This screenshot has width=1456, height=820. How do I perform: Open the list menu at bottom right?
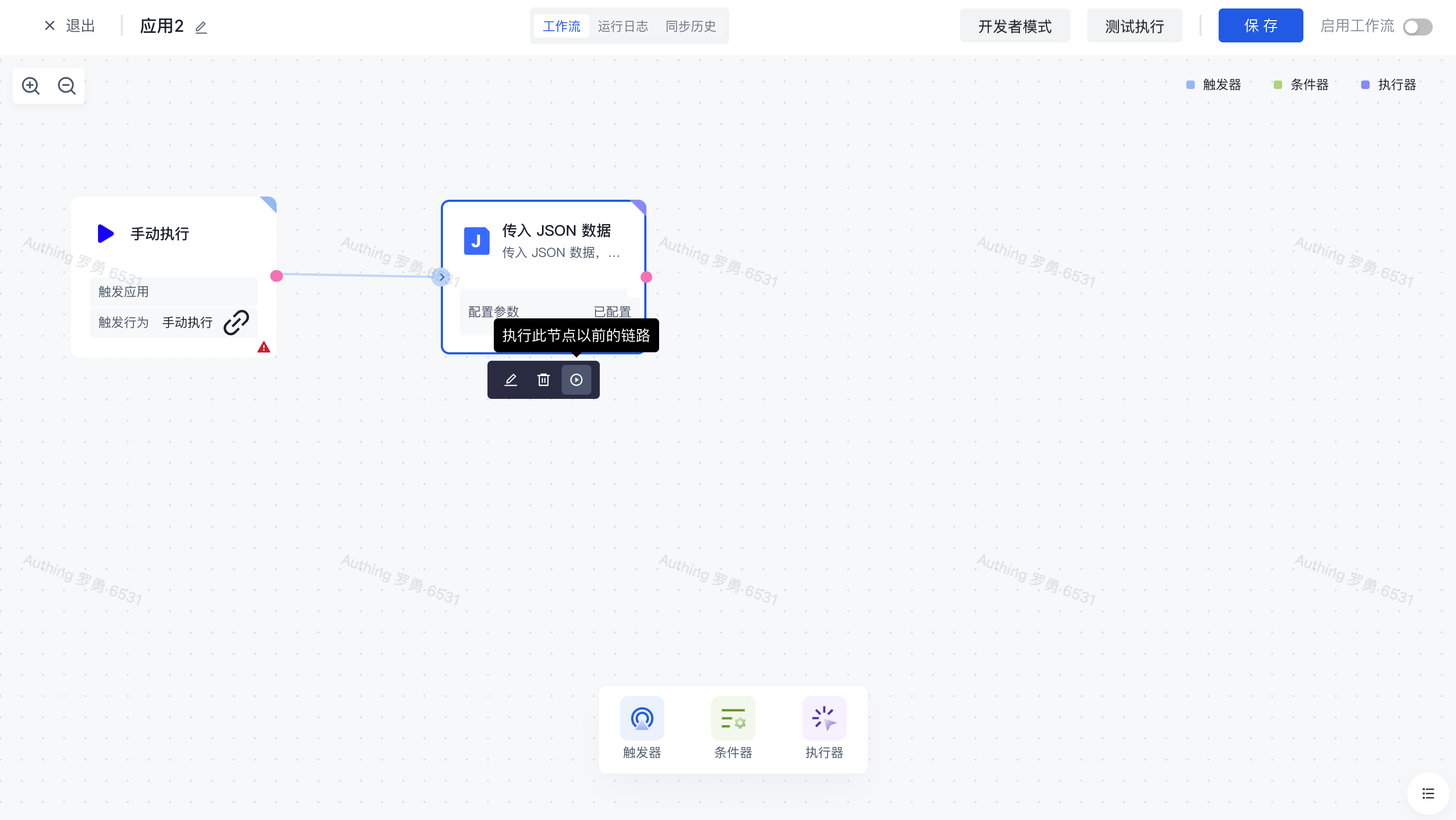[x=1428, y=794]
